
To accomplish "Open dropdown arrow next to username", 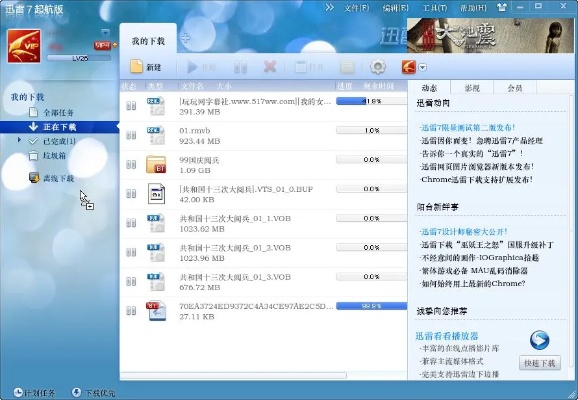I will [105, 32].
